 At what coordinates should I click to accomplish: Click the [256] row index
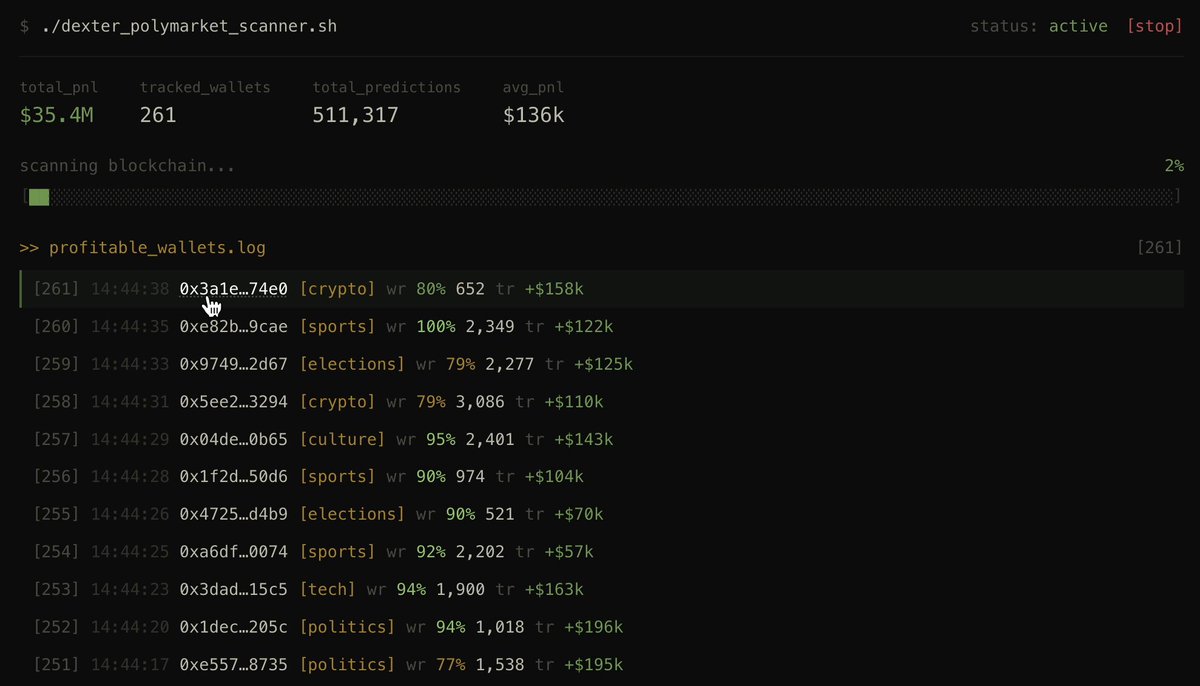pyautogui.click(x=57, y=477)
